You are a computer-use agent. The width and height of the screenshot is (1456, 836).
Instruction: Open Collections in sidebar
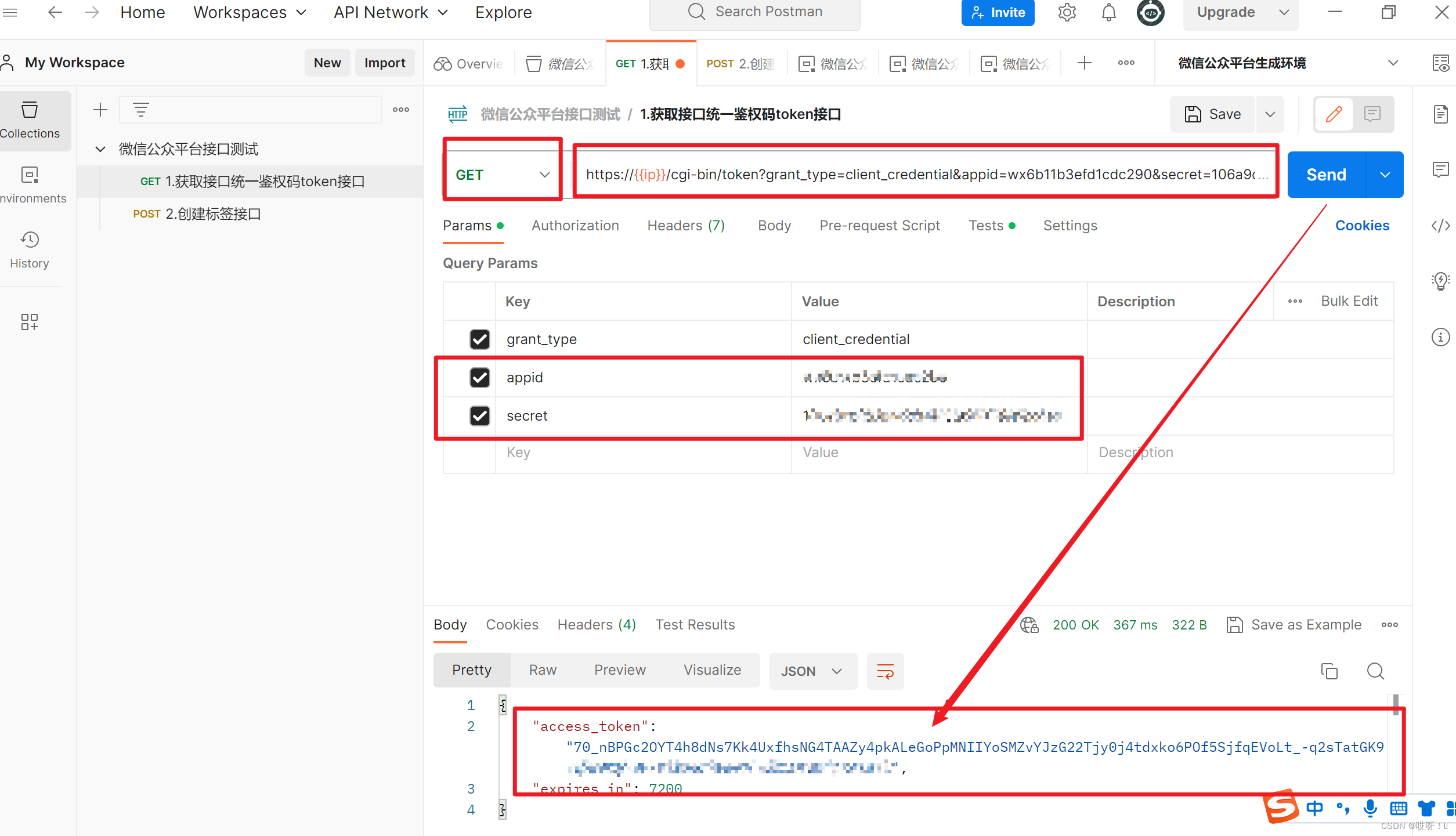coord(30,120)
